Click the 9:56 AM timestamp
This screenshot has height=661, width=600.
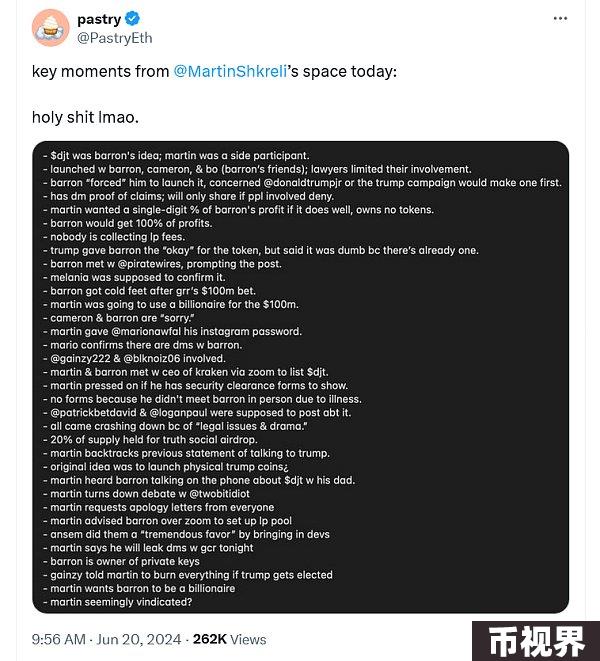click(59, 639)
